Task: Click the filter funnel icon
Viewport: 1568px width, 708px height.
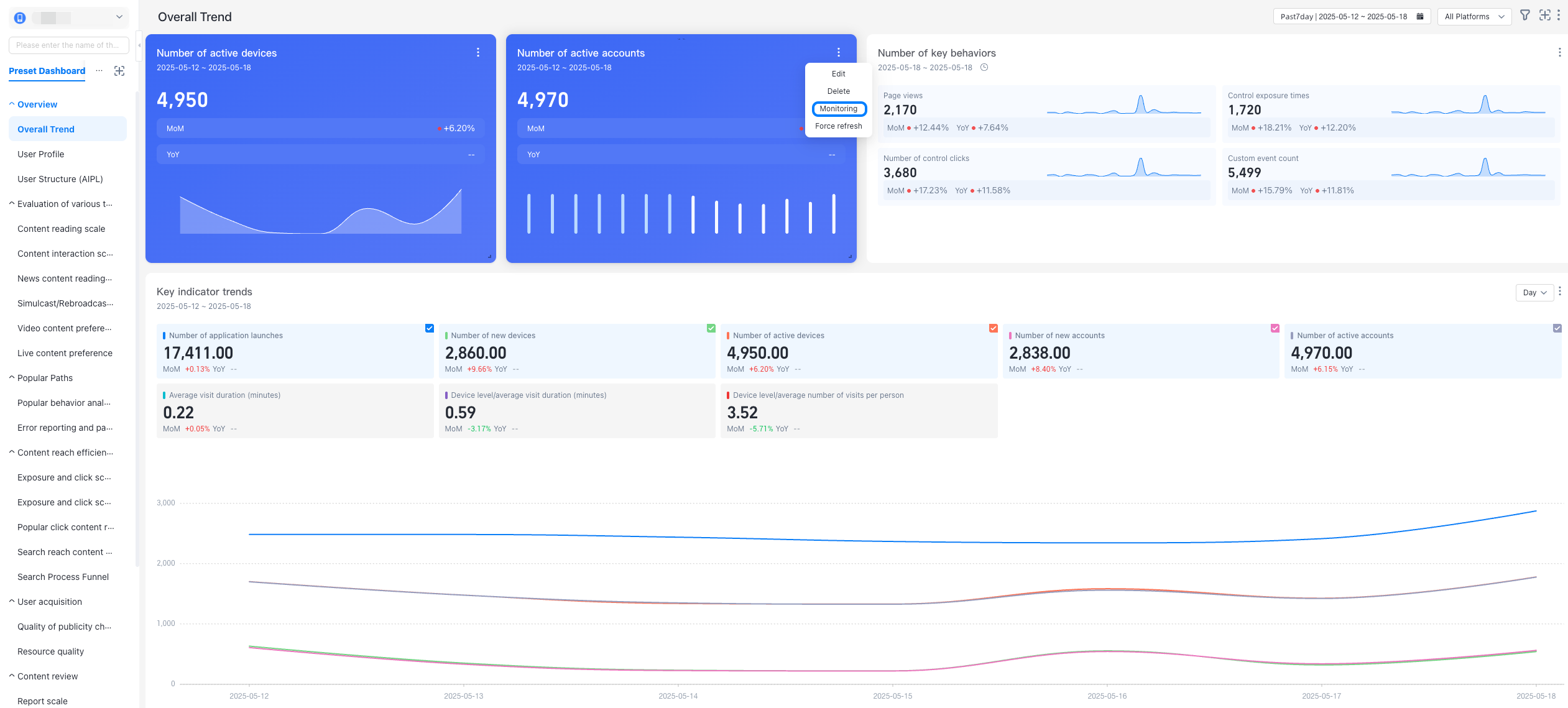Action: coord(1524,16)
